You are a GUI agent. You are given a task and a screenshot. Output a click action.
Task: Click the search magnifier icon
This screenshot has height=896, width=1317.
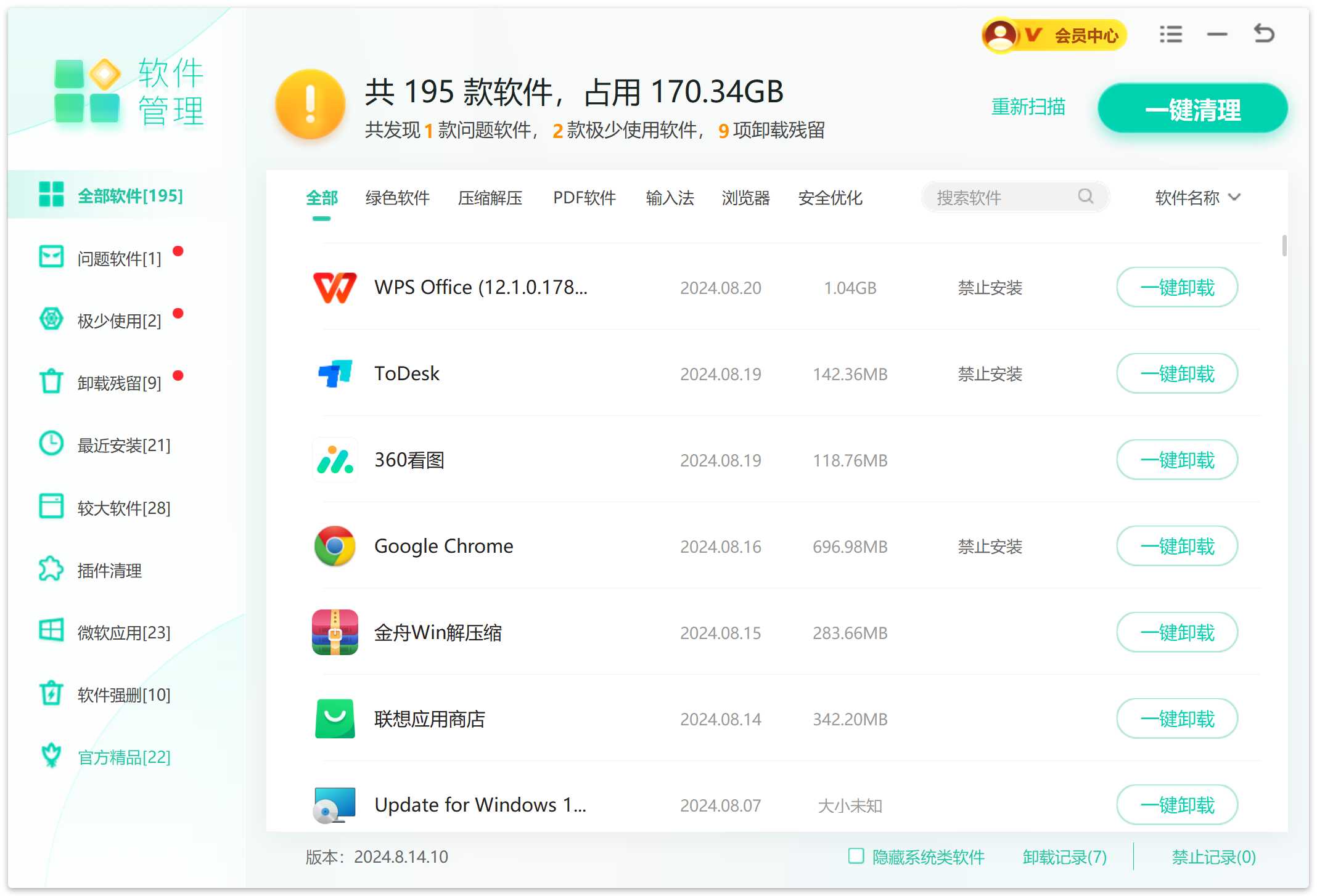[x=1086, y=197]
